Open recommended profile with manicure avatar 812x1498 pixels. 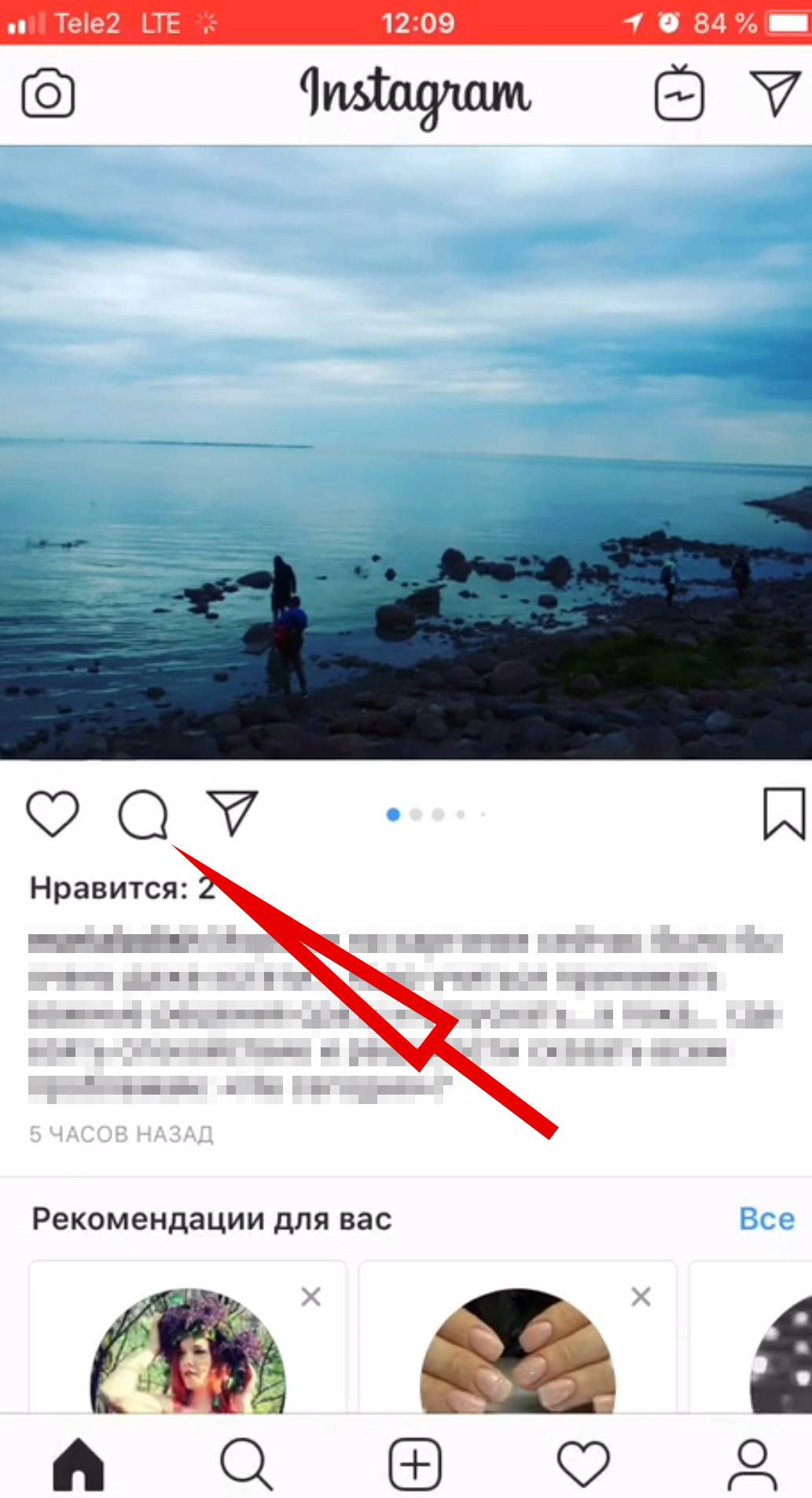click(518, 1351)
